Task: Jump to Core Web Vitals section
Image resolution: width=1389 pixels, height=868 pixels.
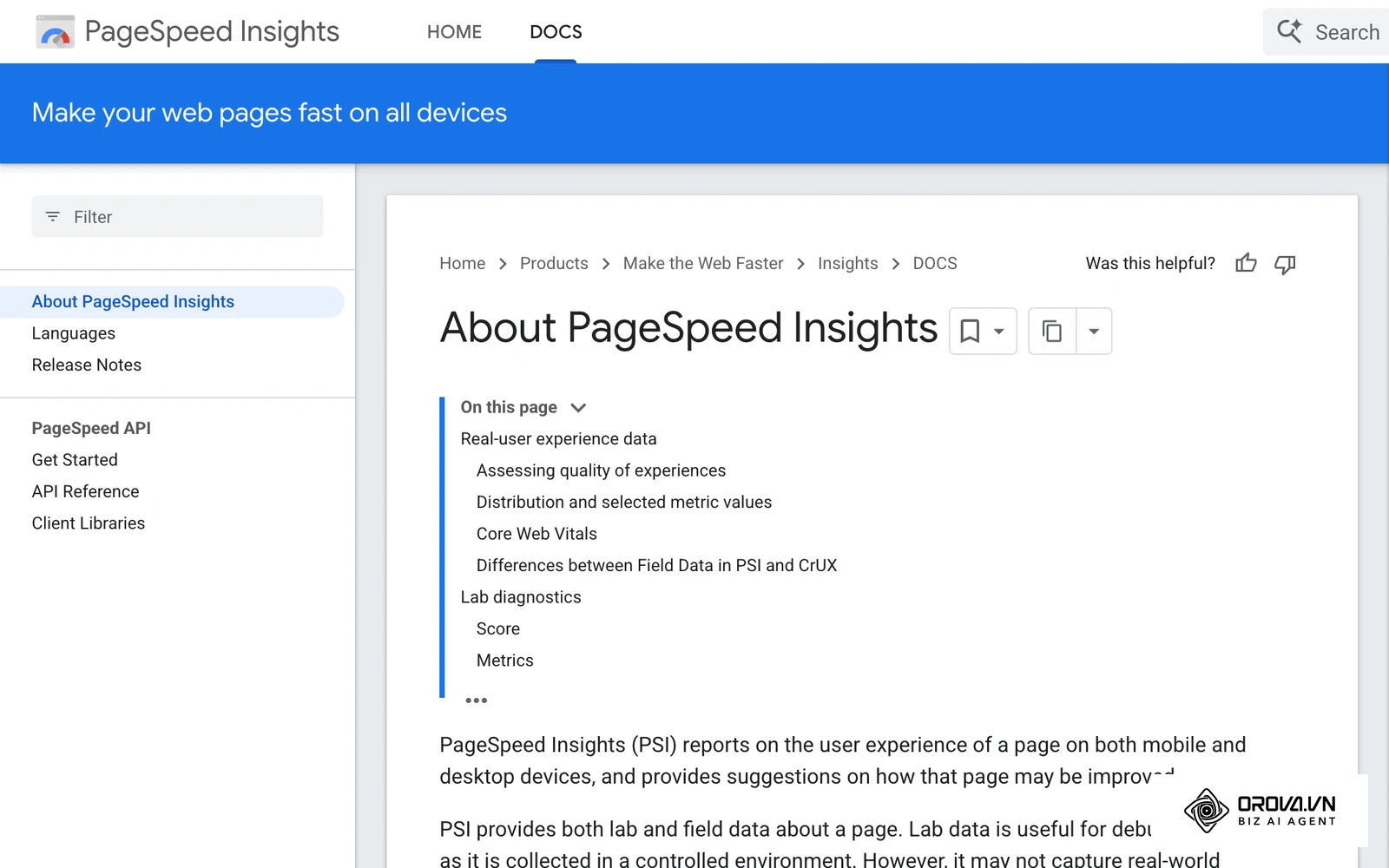Action: click(537, 534)
